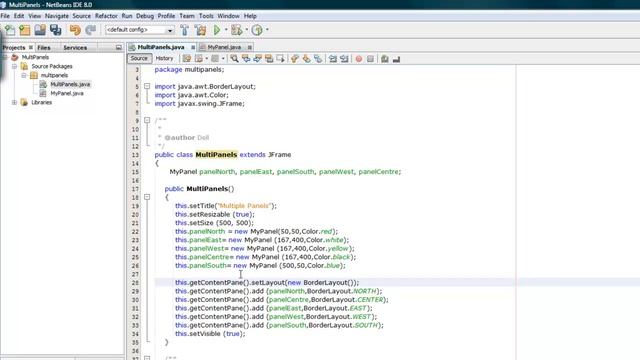
Task: Click Shift Line Left icon
Action: 333,59
